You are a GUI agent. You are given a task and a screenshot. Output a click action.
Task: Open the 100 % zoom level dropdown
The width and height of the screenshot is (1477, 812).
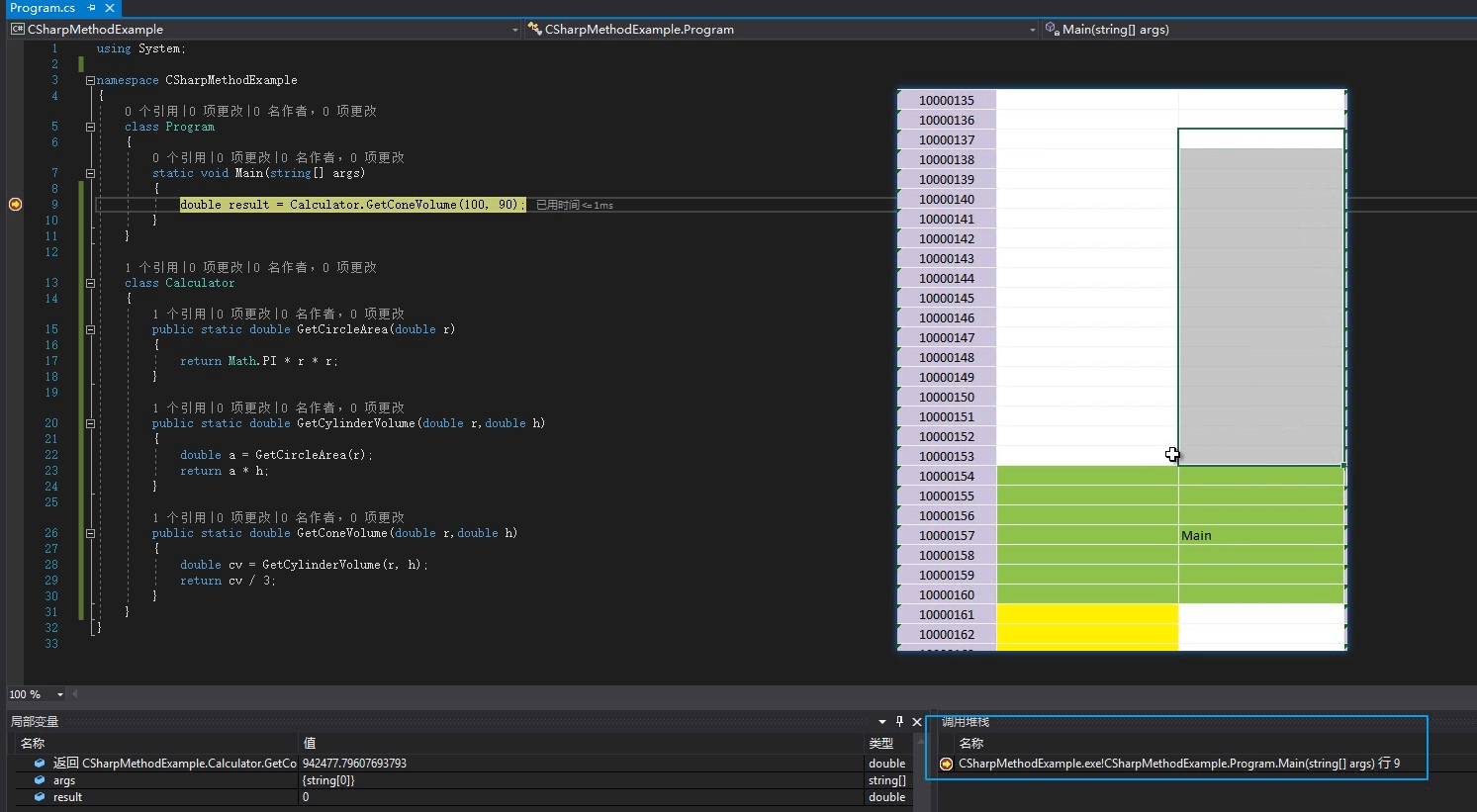(x=59, y=694)
